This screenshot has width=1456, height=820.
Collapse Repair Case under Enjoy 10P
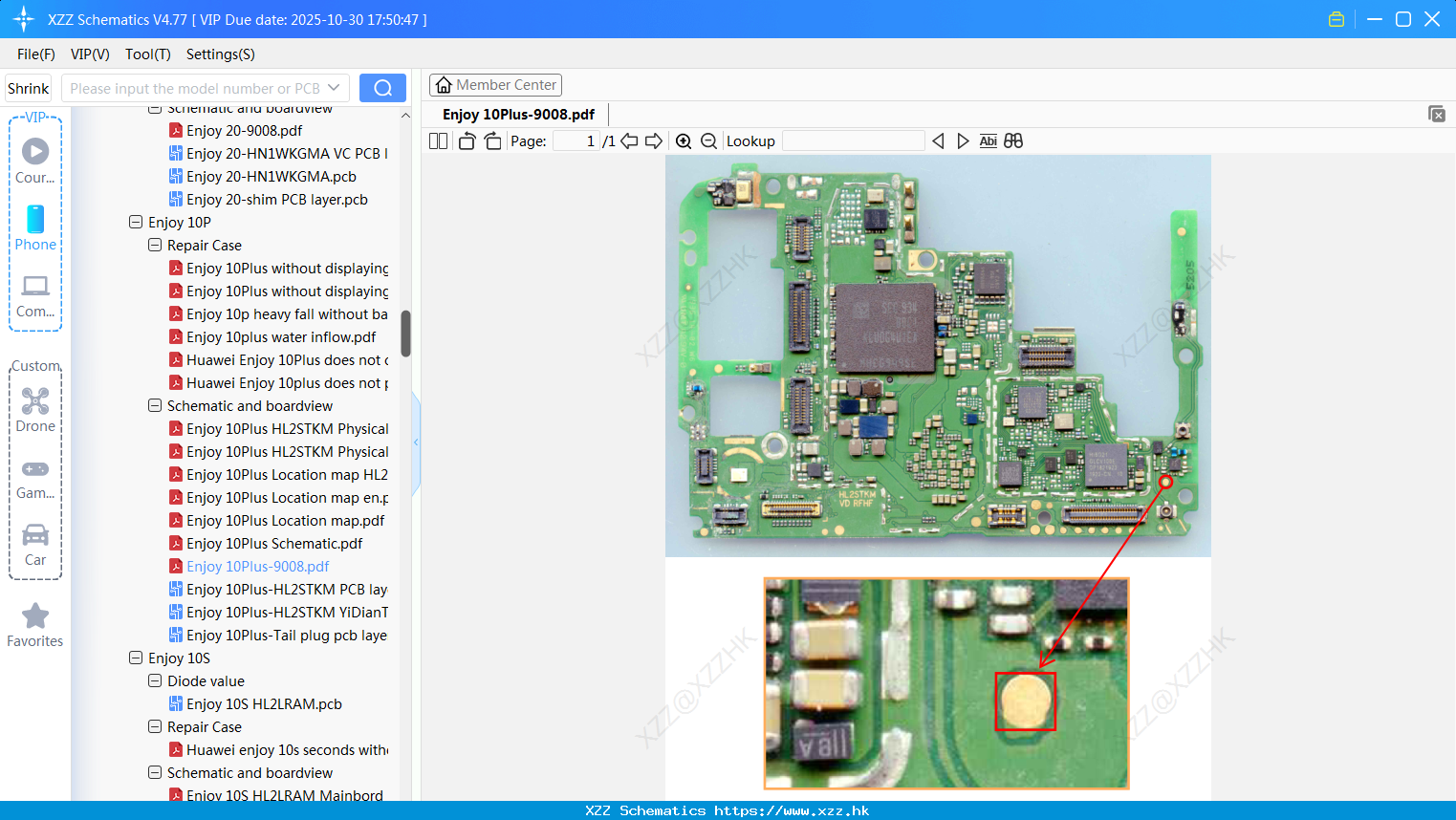point(155,245)
